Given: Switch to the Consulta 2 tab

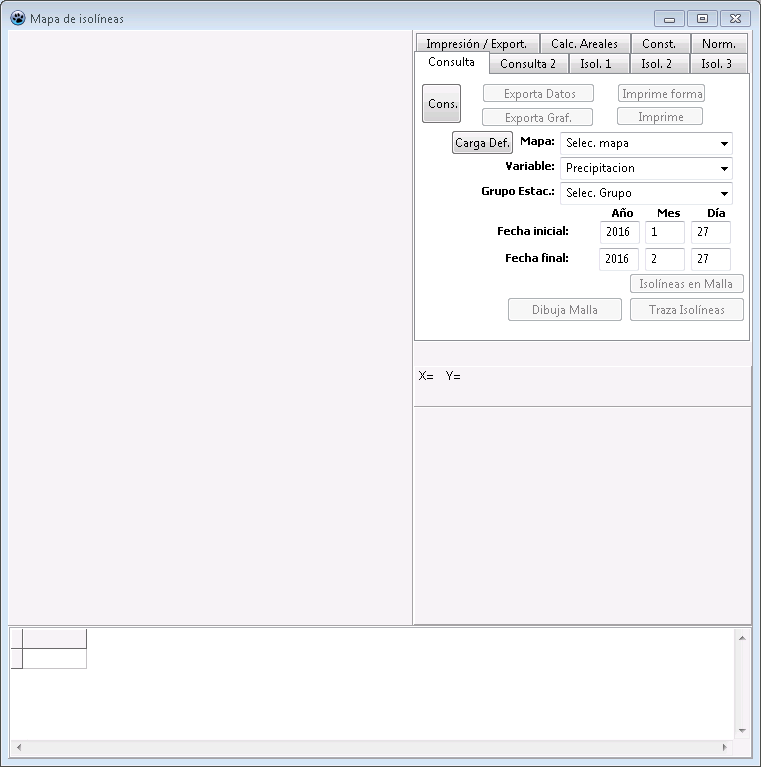Looking at the screenshot, I should coord(528,64).
